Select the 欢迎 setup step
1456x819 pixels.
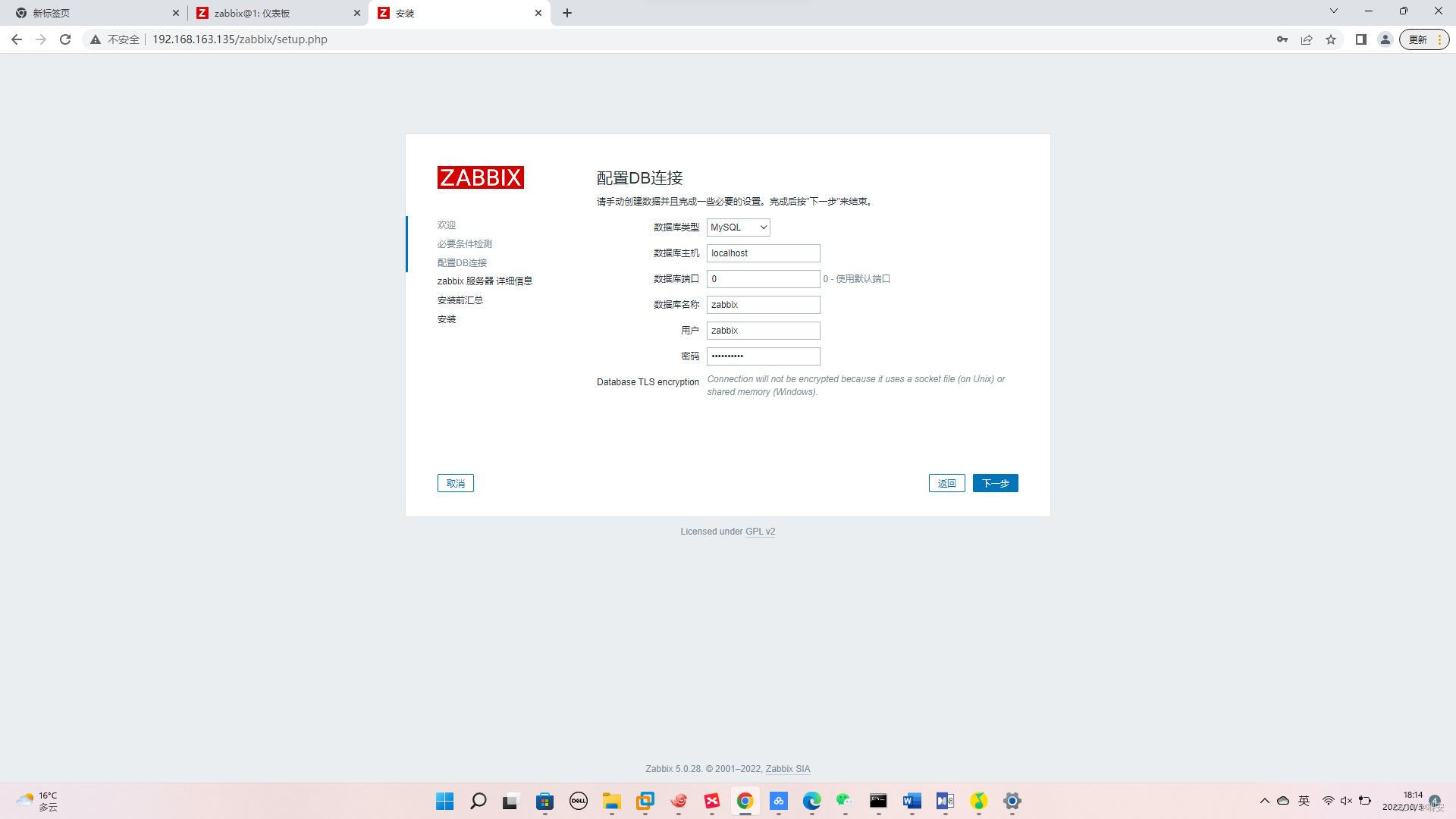coord(446,225)
